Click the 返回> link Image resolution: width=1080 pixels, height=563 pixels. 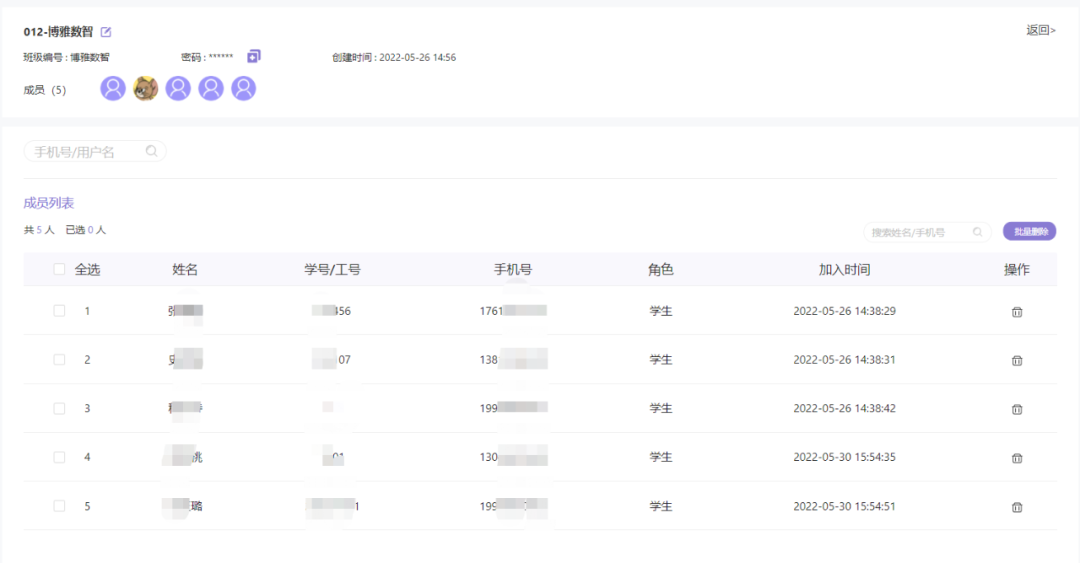pyautogui.click(x=1041, y=30)
